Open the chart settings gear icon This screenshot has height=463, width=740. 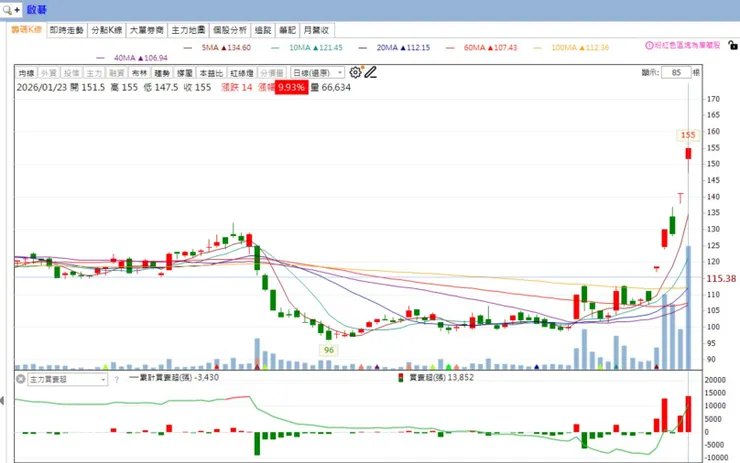click(355, 72)
